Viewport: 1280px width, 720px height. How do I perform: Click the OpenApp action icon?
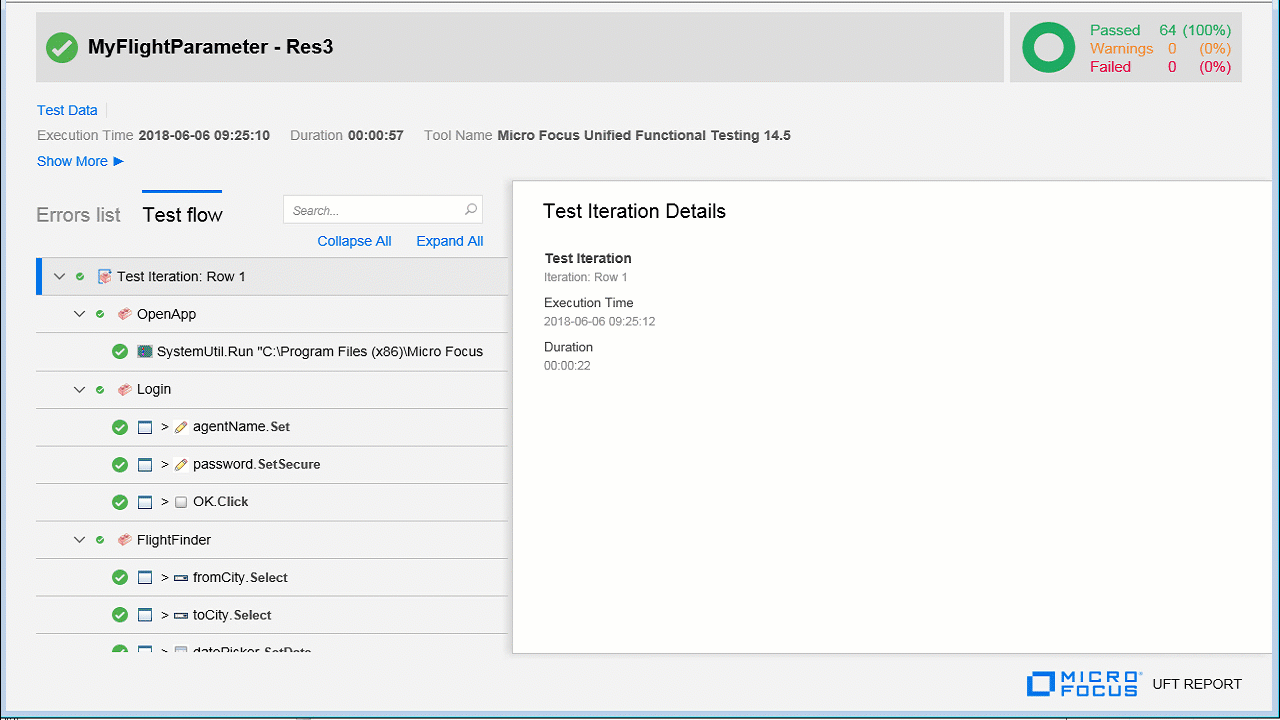[x=124, y=314]
